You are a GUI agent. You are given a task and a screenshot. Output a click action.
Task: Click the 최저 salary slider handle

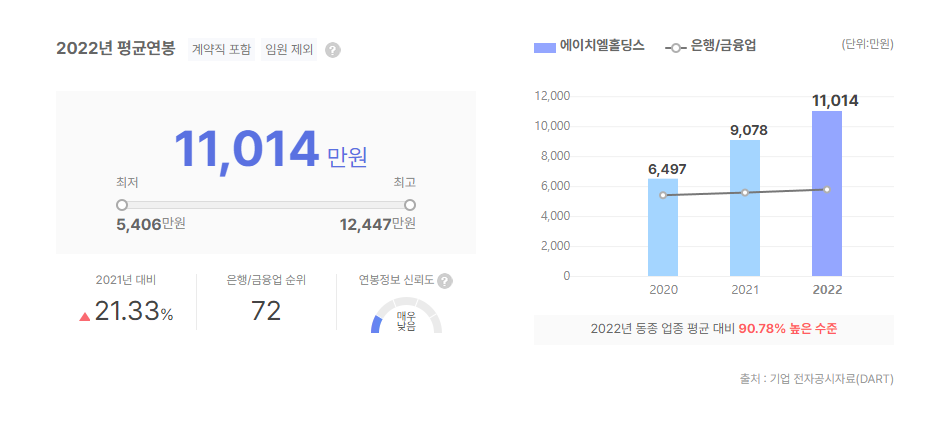122,205
